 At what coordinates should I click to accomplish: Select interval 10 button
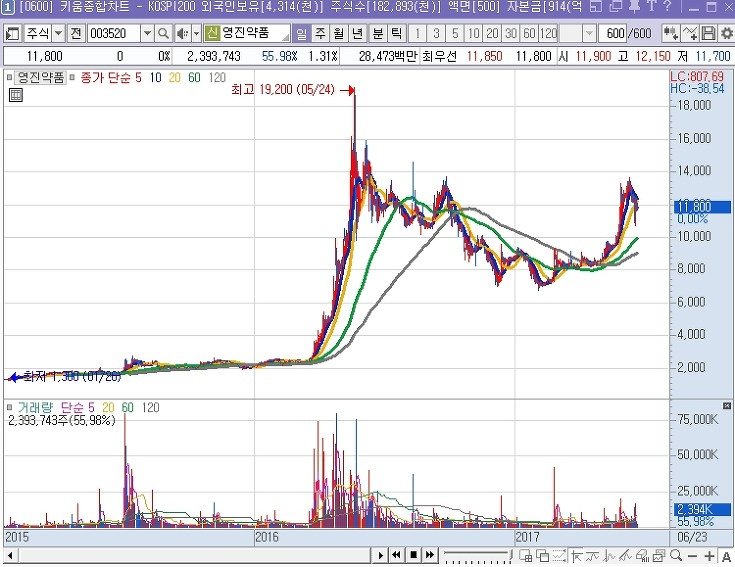473,33
